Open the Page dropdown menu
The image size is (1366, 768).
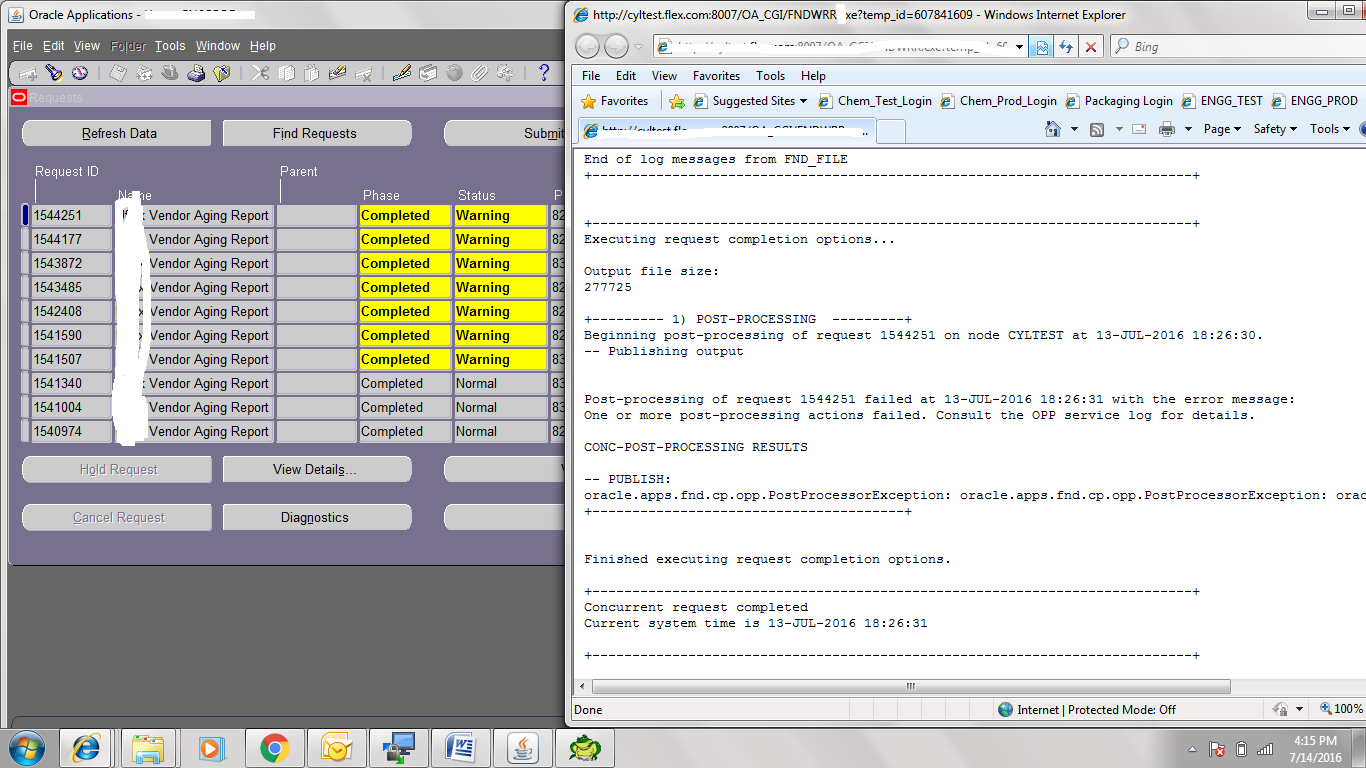pos(1216,129)
